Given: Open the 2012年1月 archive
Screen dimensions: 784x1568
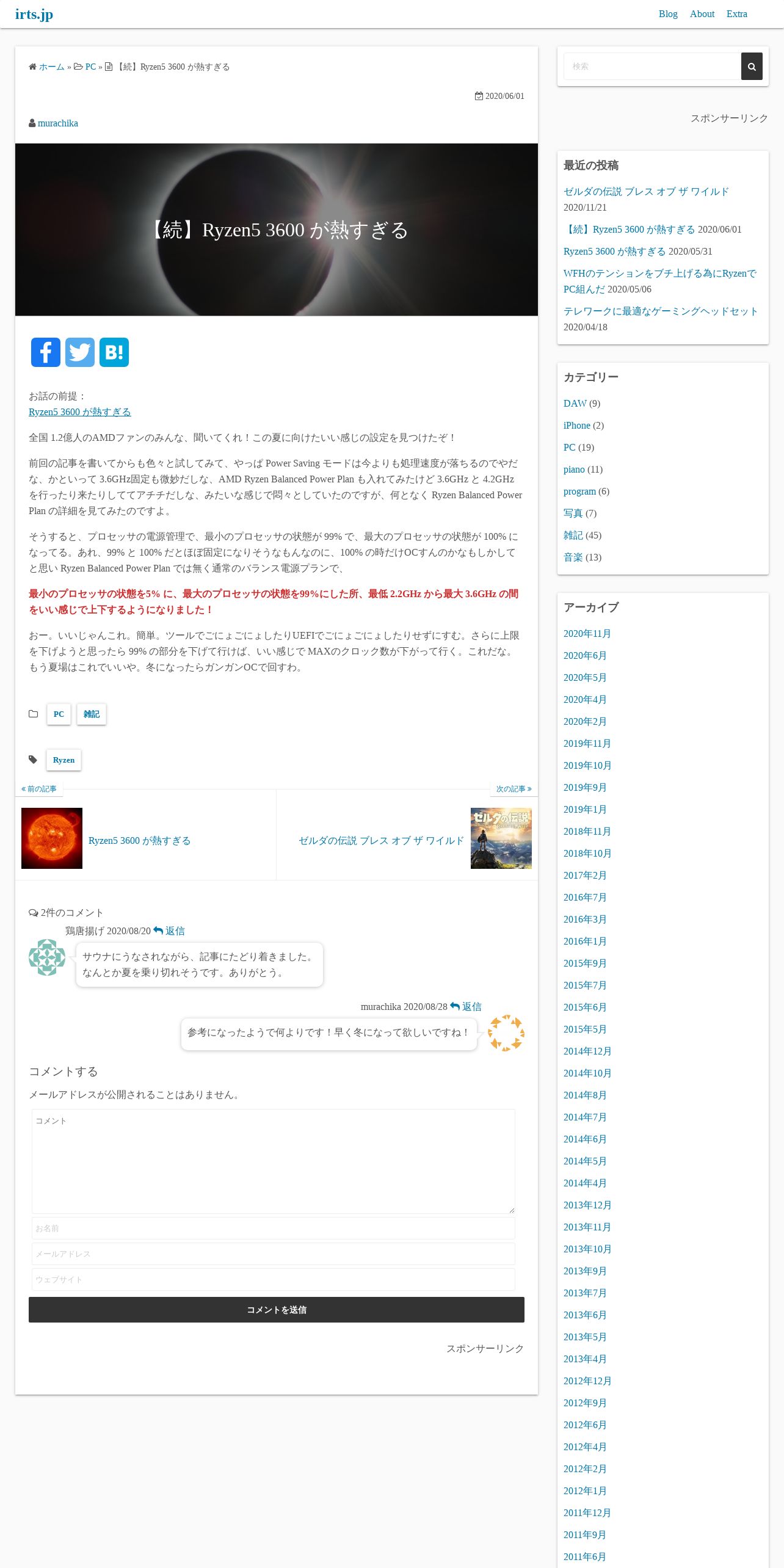Looking at the screenshot, I should (585, 1491).
